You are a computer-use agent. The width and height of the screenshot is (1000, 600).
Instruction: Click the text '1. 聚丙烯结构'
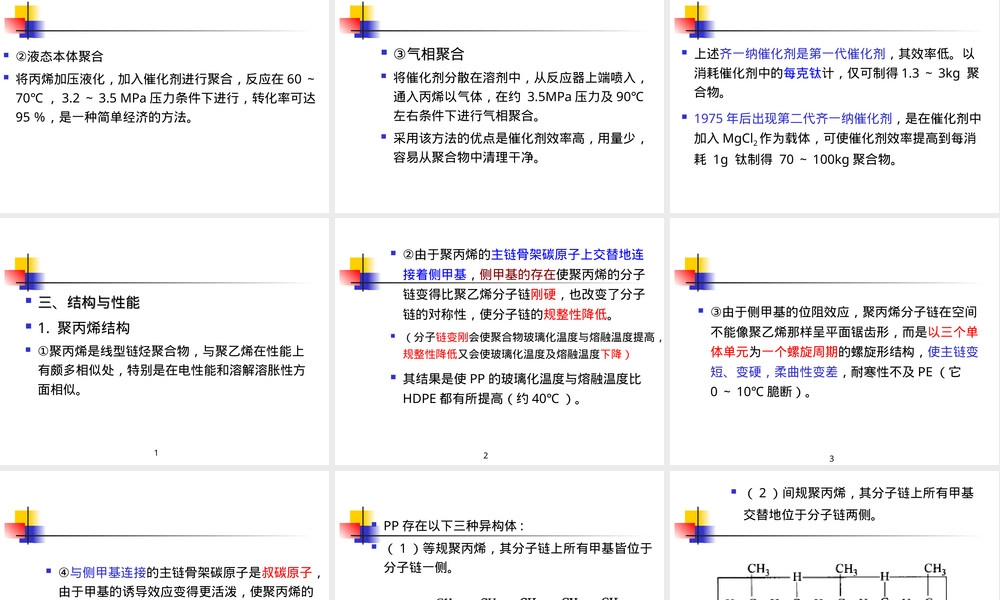(84, 328)
